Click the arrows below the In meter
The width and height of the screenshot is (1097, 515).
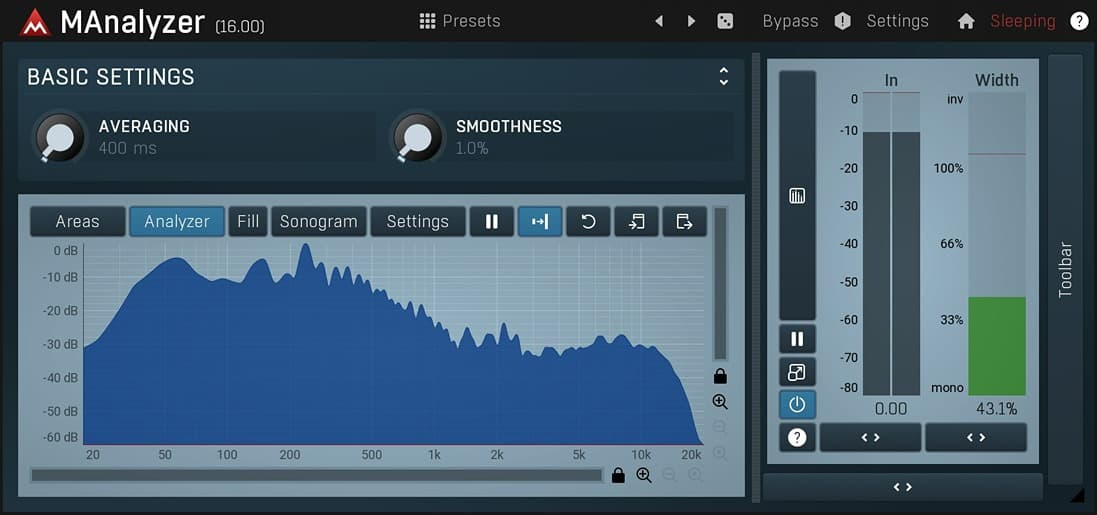coord(870,438)
